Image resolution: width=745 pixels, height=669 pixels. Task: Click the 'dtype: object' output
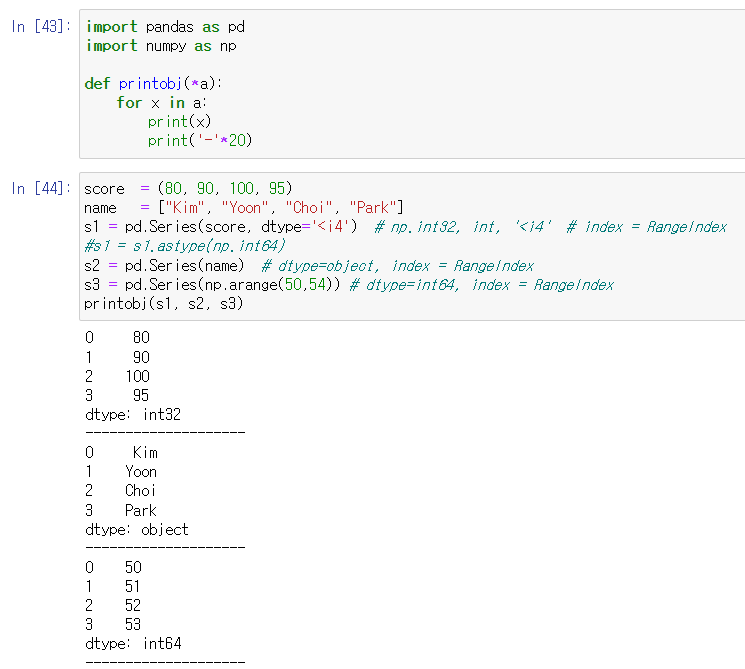point(137,530)
